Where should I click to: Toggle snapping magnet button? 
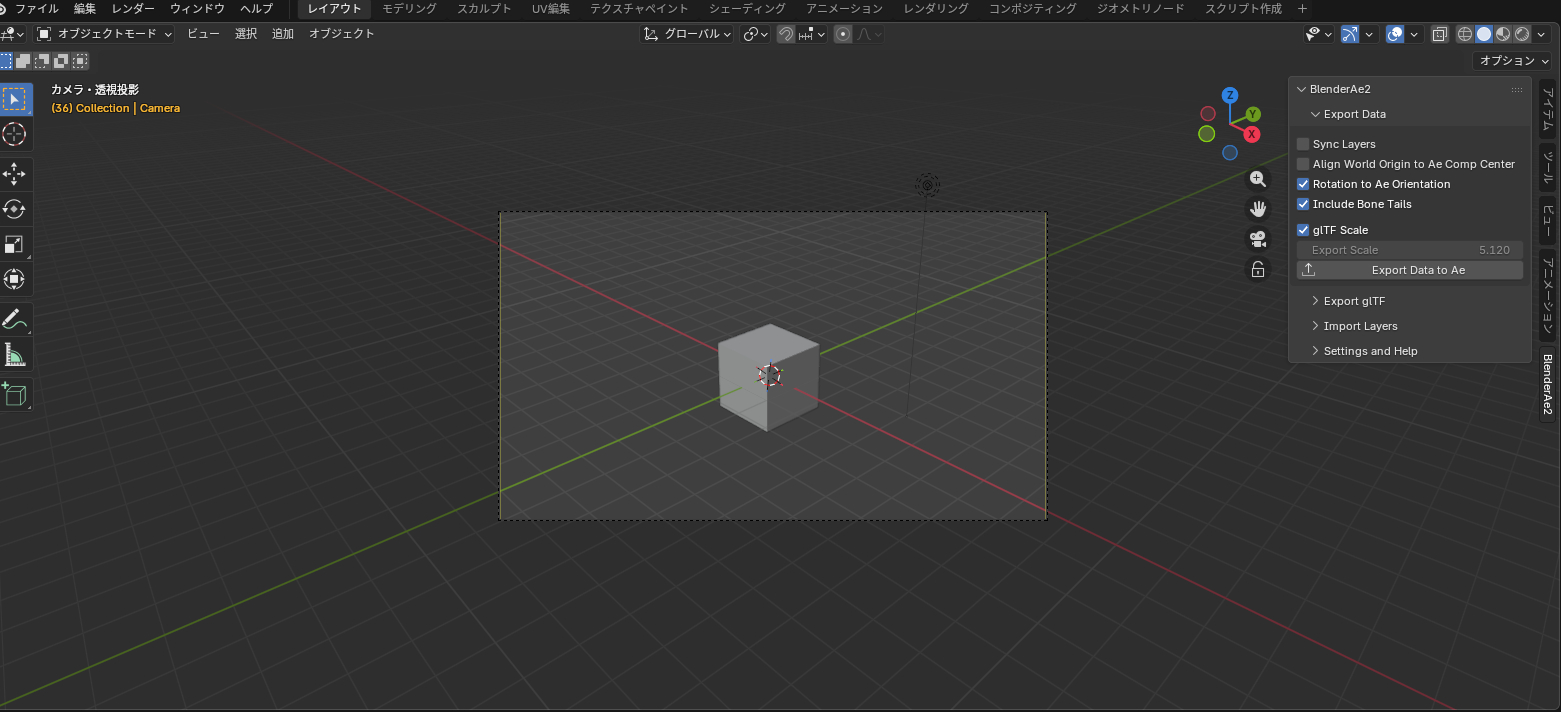coord(786,34)
